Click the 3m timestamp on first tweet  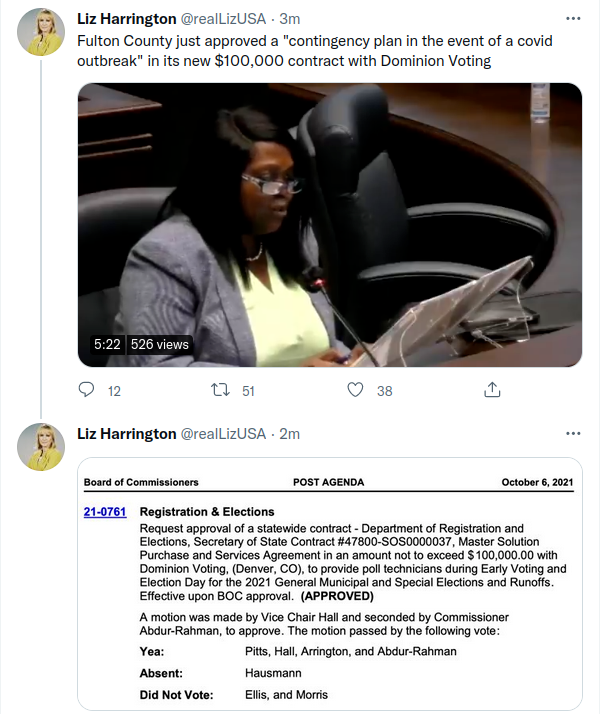pyautogui.click(x=290, y=19)
